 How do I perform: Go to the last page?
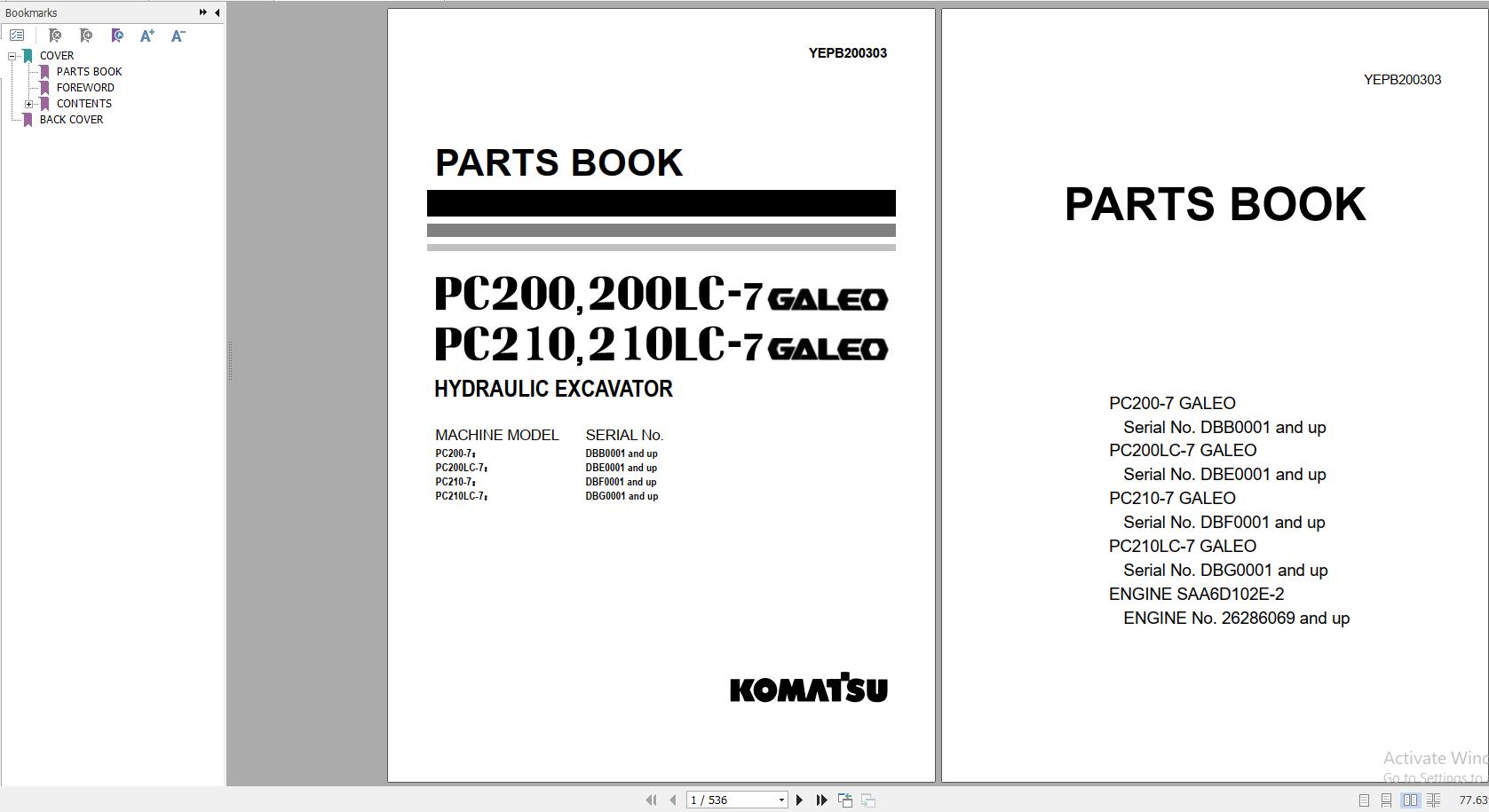coord(821,800)
